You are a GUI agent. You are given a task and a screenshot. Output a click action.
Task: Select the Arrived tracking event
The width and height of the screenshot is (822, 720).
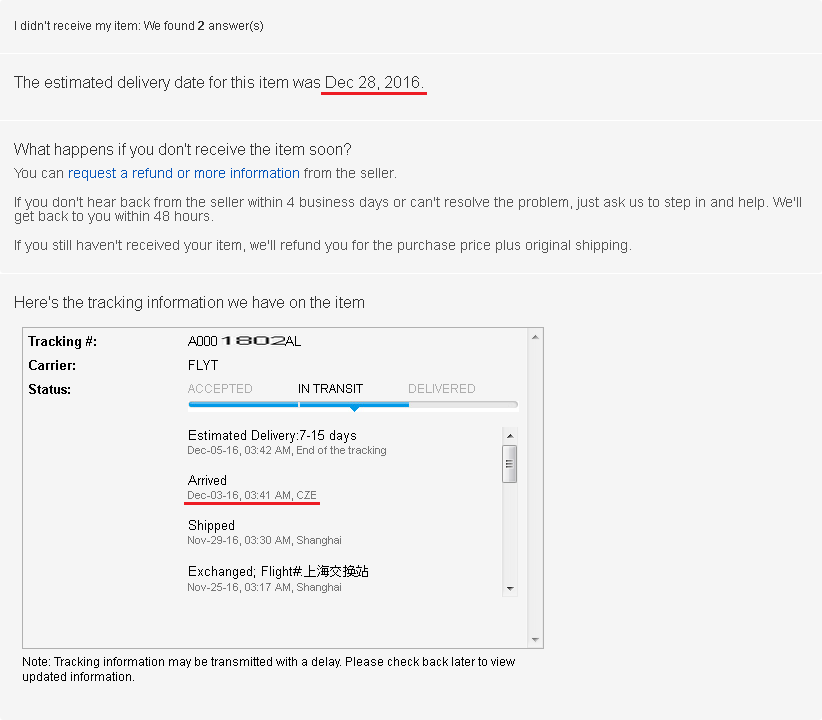click(207, 481)
